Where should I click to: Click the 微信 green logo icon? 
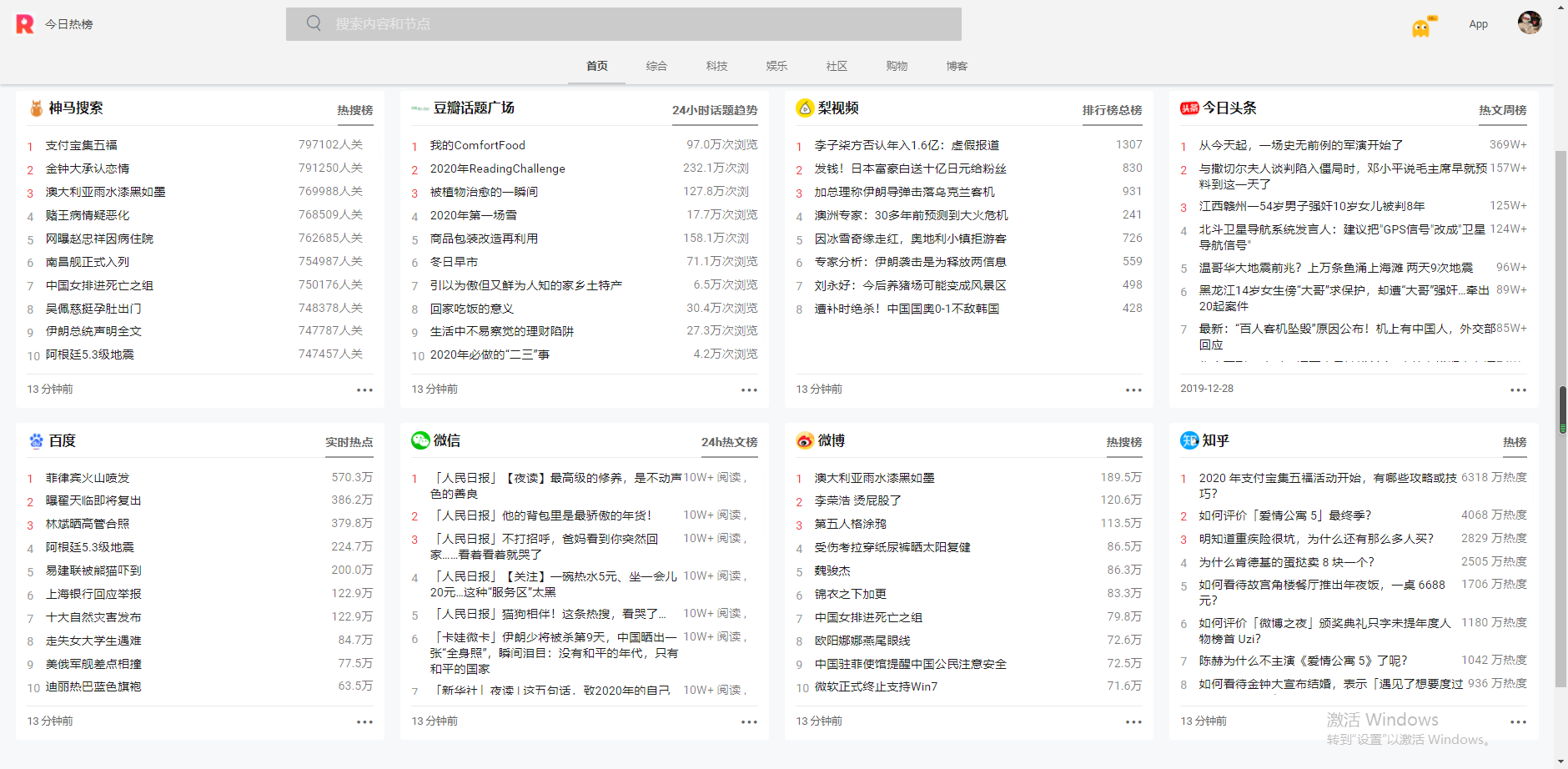(x=420, y=440)
